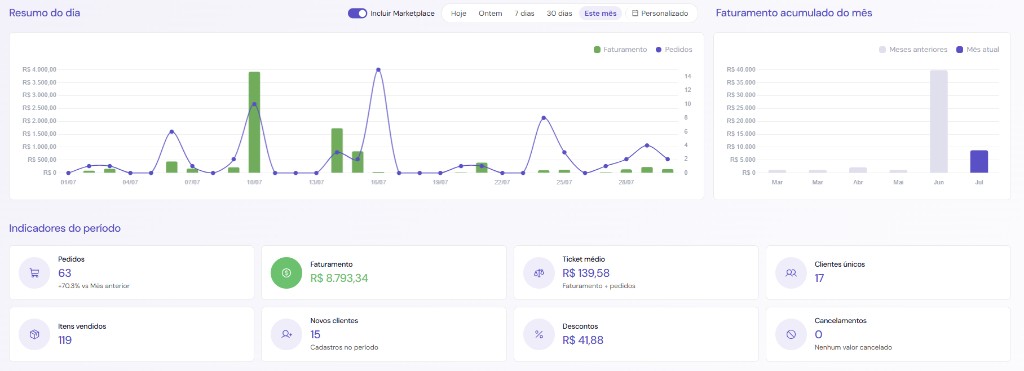This screenshot has width=1024, height=371.
Task: Click the Ticket médio value R$ 139,58
Action: pyautogui.click(x=586, y=274)
